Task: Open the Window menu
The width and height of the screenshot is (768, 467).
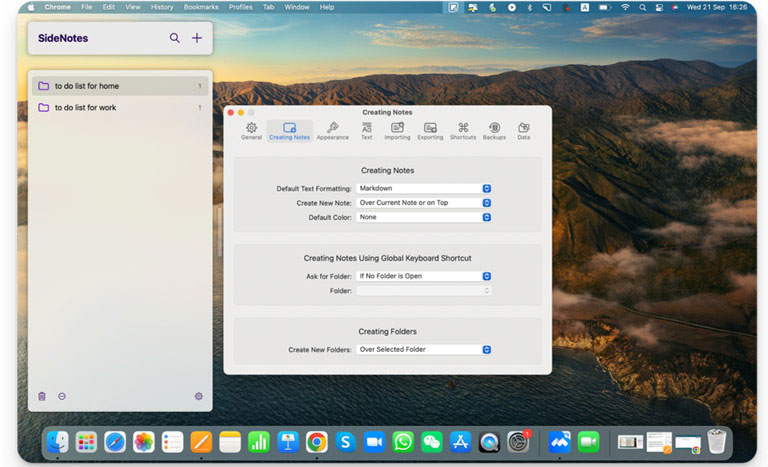Action: (297, 7)
